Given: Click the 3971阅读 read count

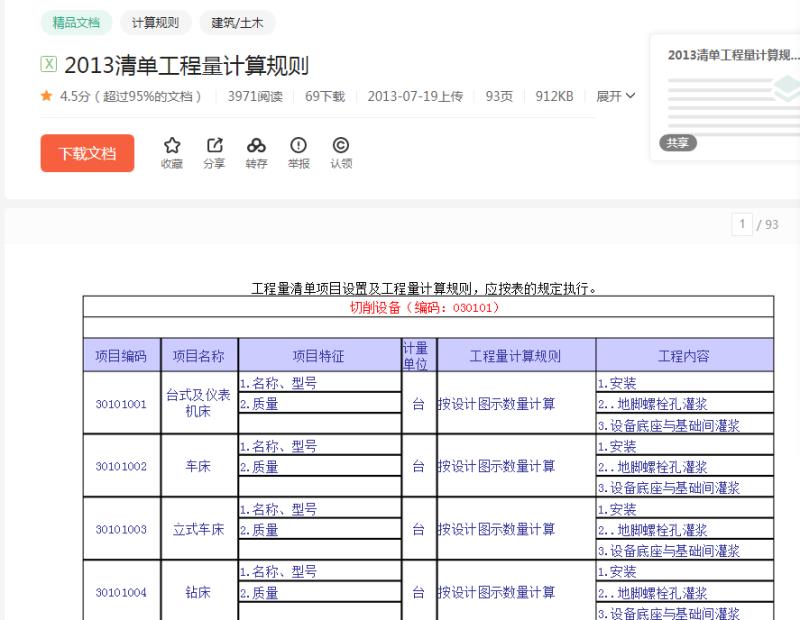Looking at the screenshot, I should (x=255, y=96).
